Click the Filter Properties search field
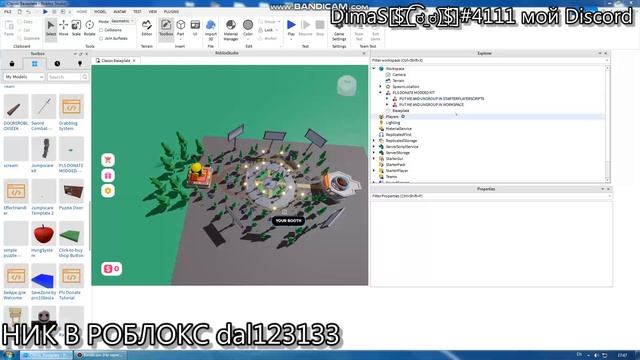 [491, 196]
